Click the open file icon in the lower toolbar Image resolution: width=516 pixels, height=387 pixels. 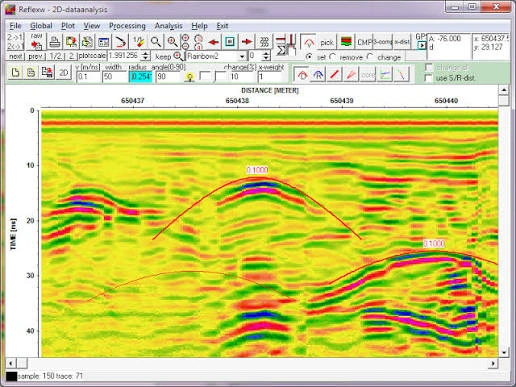click(31, 73)
